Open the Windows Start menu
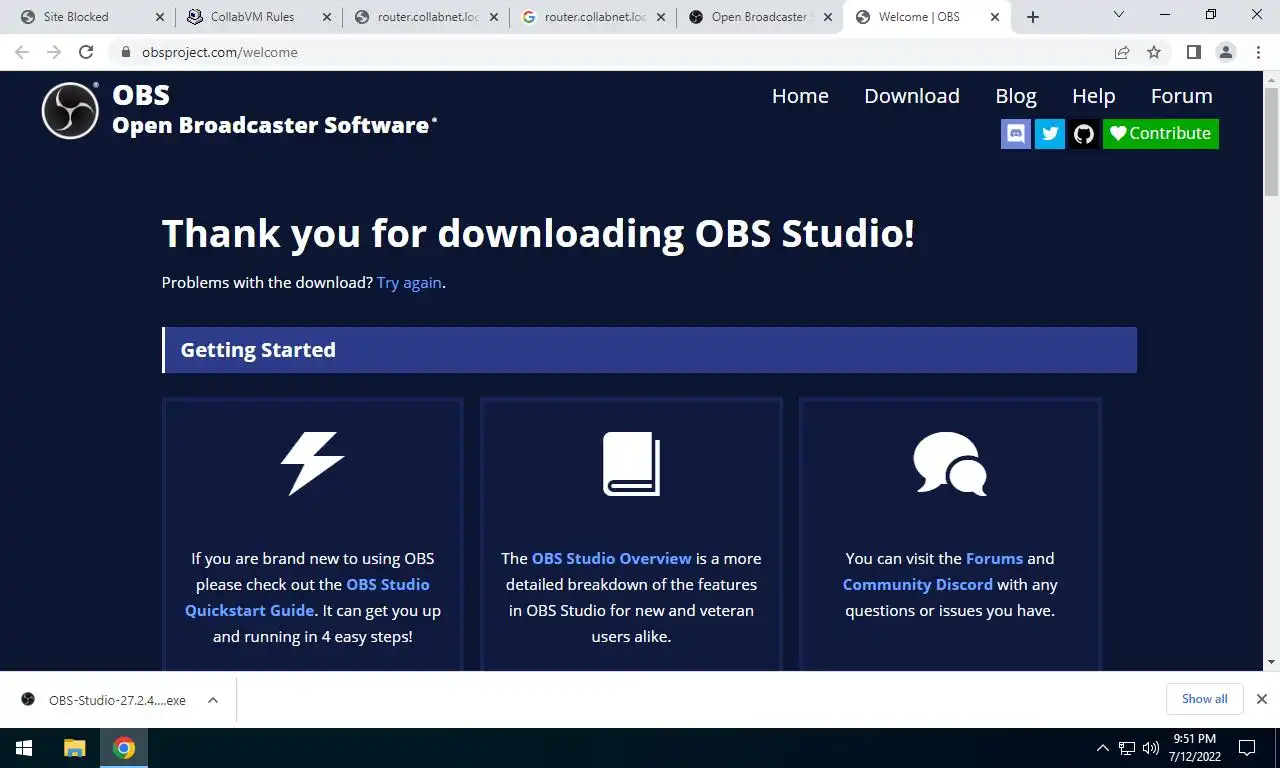 click(24, 748)
